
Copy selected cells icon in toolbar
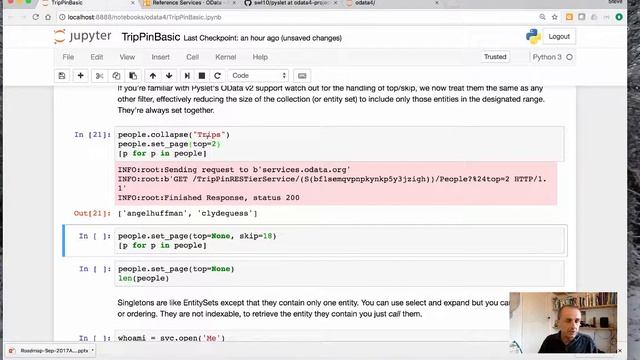tap(116, 76)
